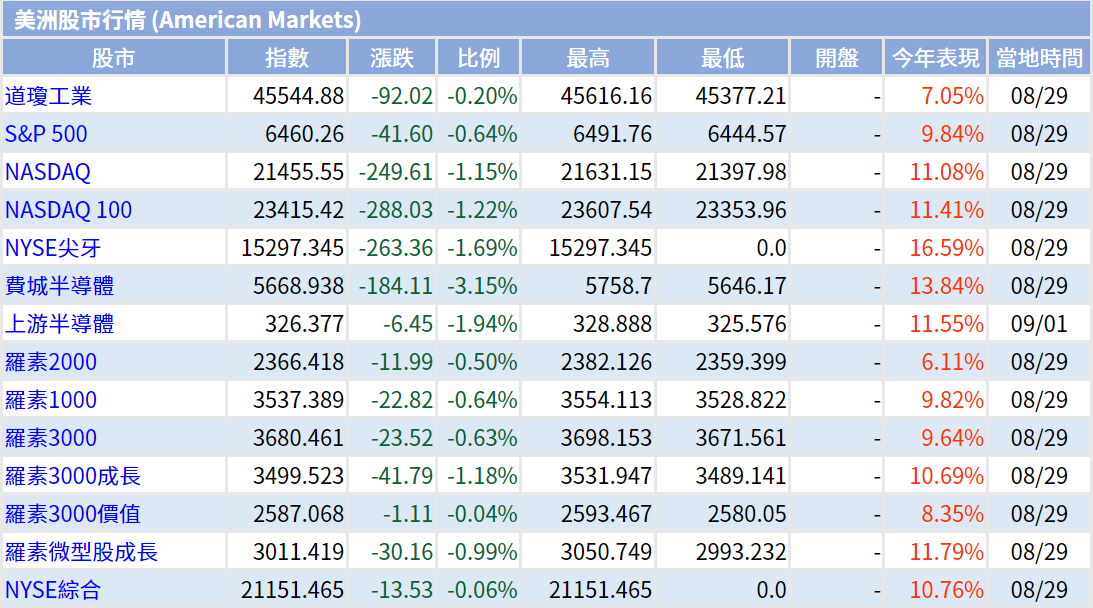Click the 股市 column header
Screen dimensions: 1093x608
click(x=114, y=58)
